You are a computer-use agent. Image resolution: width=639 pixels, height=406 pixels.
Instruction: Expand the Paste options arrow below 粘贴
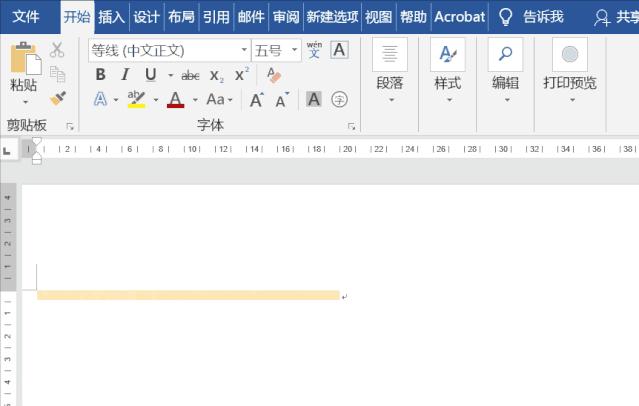click(x=25, y=102)
